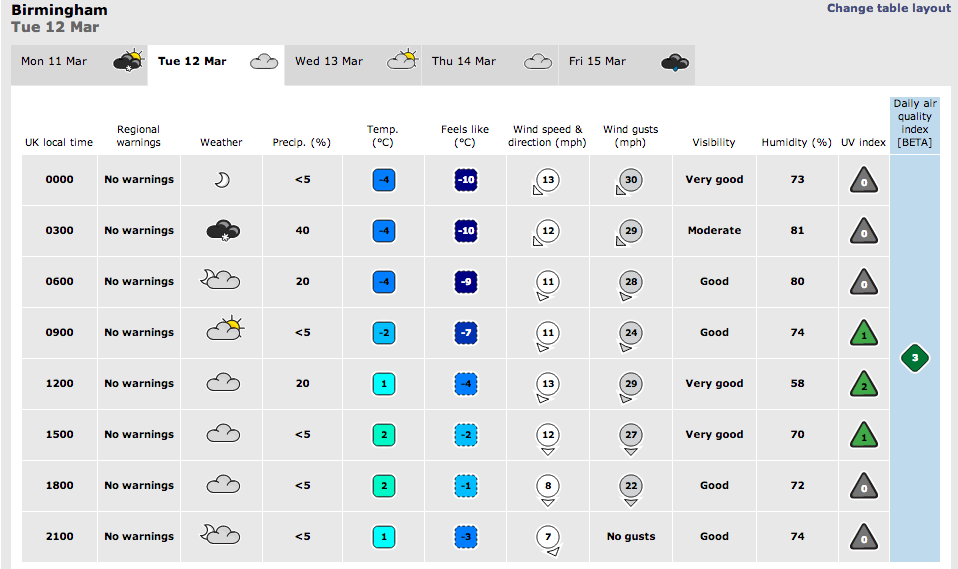The image size is (958, 569).
Task: Click the 40 precipitation value at 0300
Action: [302, 230]
